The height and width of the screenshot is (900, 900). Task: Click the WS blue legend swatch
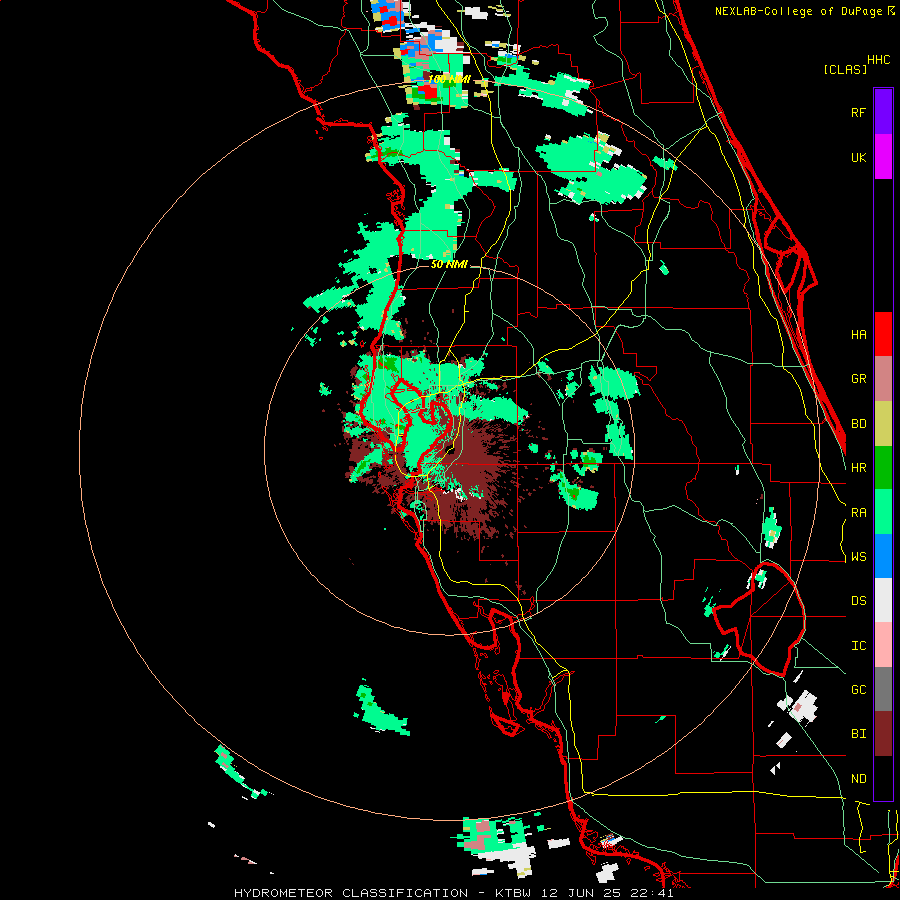pyautogui.click(x=883, y=556)
